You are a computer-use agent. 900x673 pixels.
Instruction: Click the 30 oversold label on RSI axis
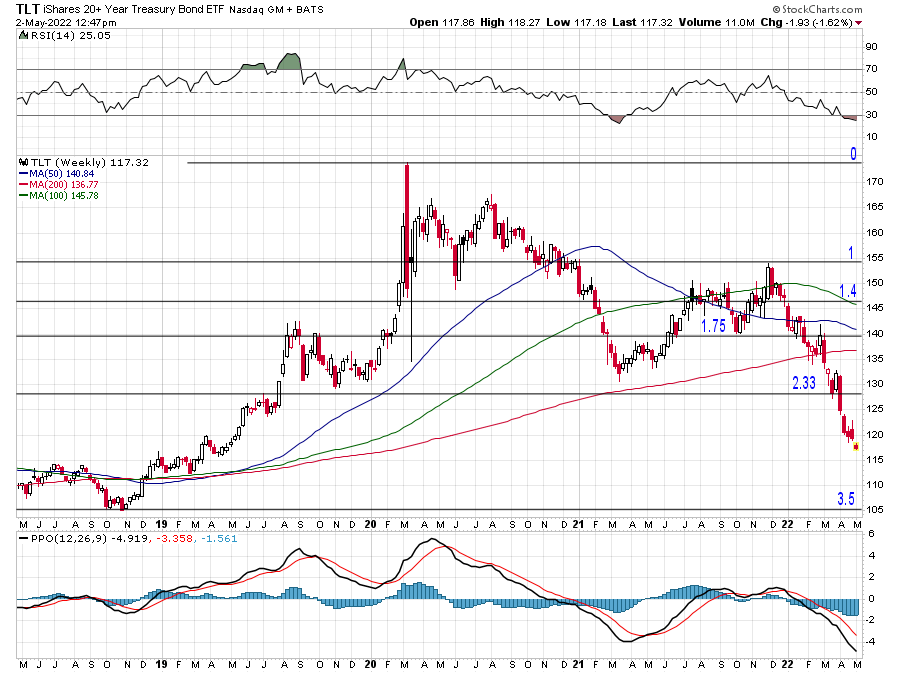pos(871,115)
